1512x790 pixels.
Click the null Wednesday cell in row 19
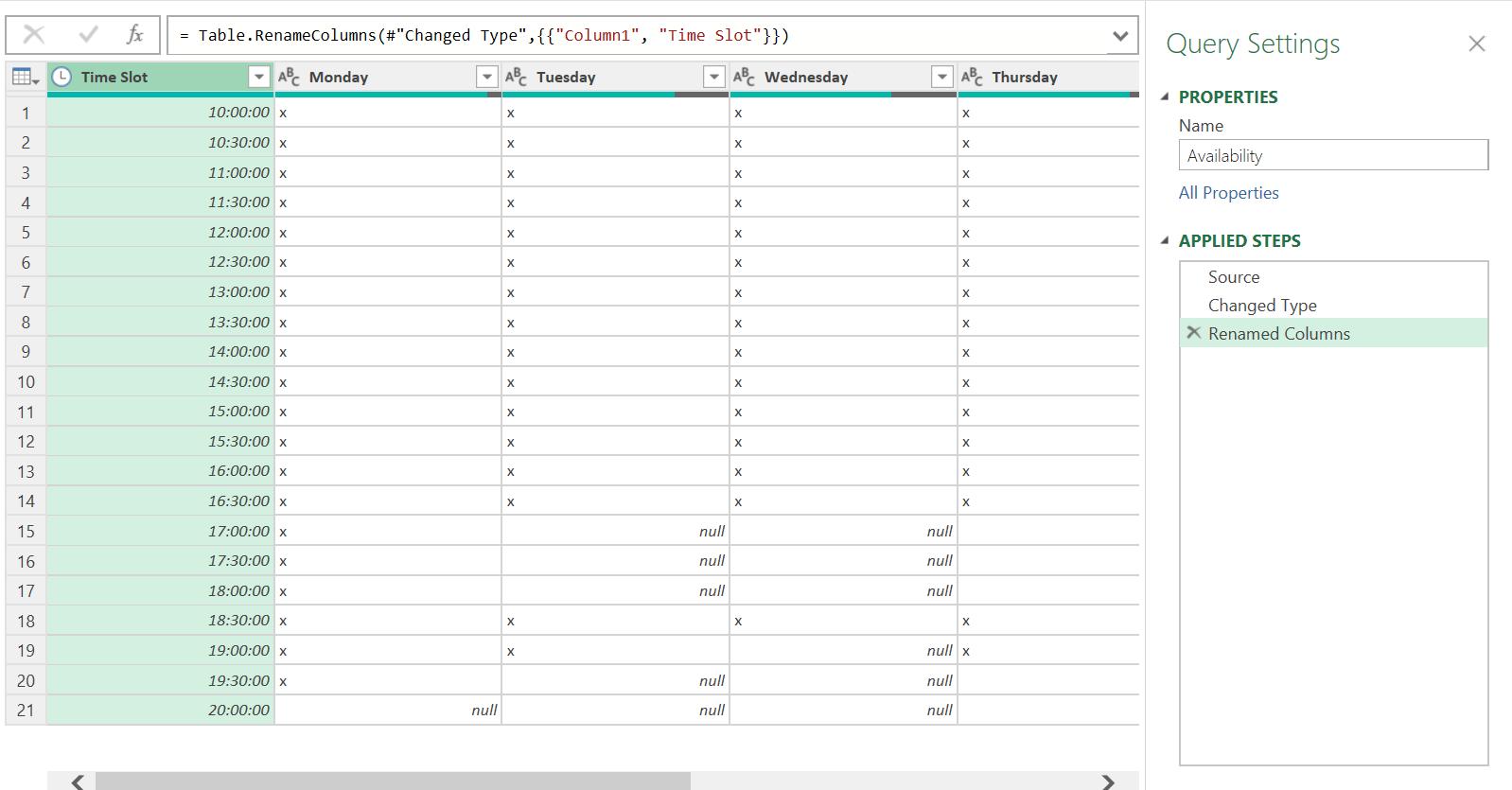coord(843,651)
